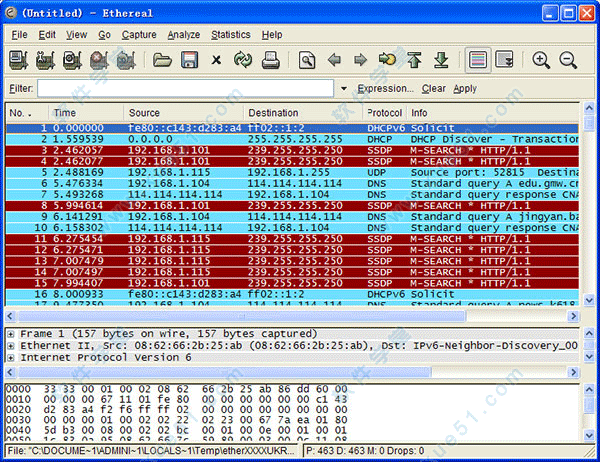600x462 pixels.
Task: Find a packet magnifier icon
Action: click(307, 60)
